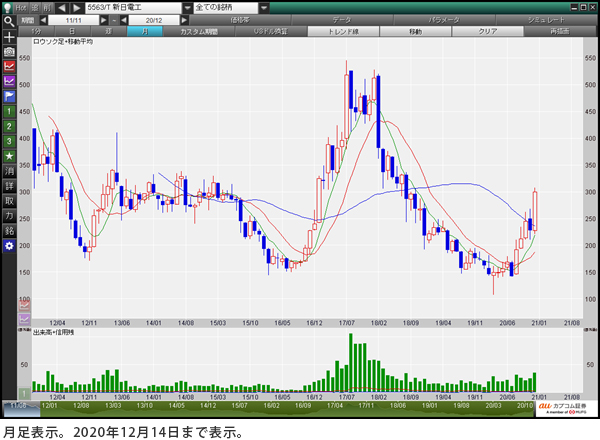Screen dimensions: 600x440
Task: Select the 月 monthly chart tab
Action: coord(145,31)
